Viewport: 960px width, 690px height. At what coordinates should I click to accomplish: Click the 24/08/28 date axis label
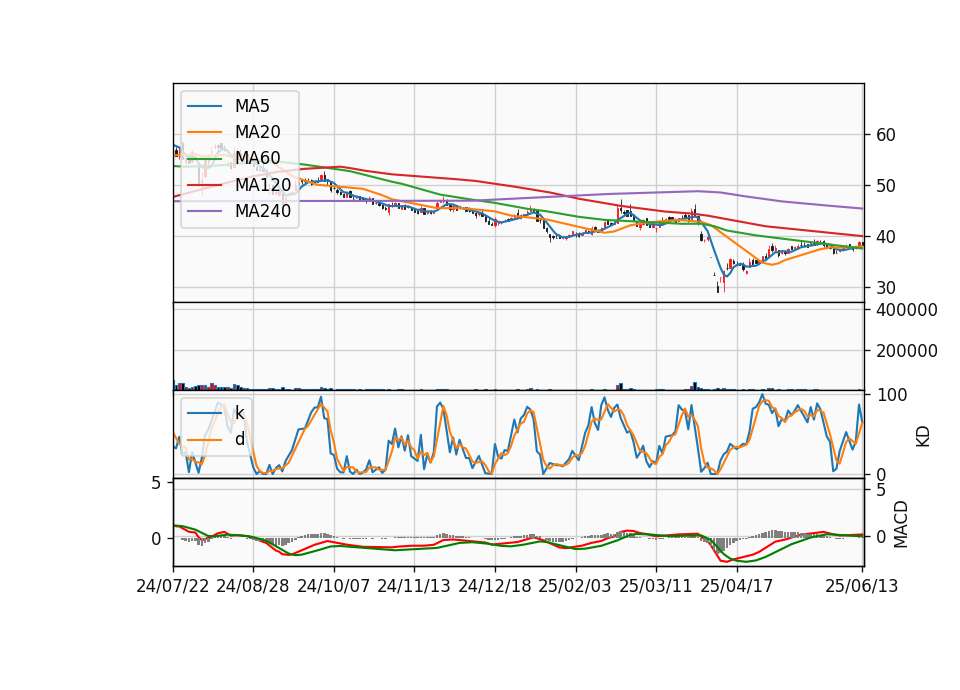click(253, 586)
